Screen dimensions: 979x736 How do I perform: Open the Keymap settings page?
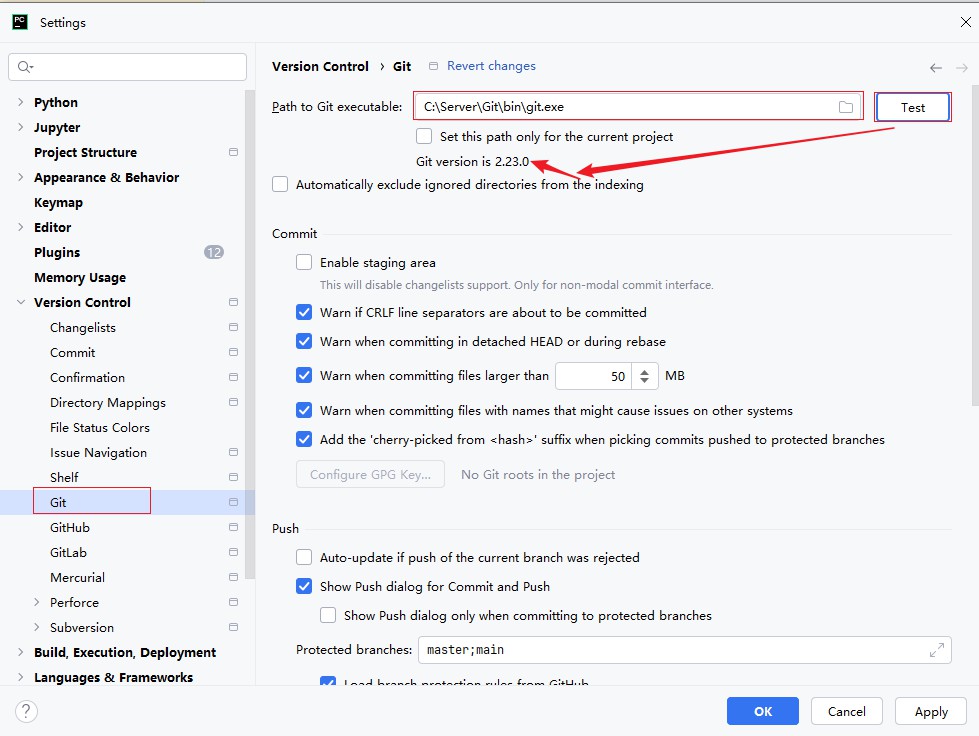58,202
